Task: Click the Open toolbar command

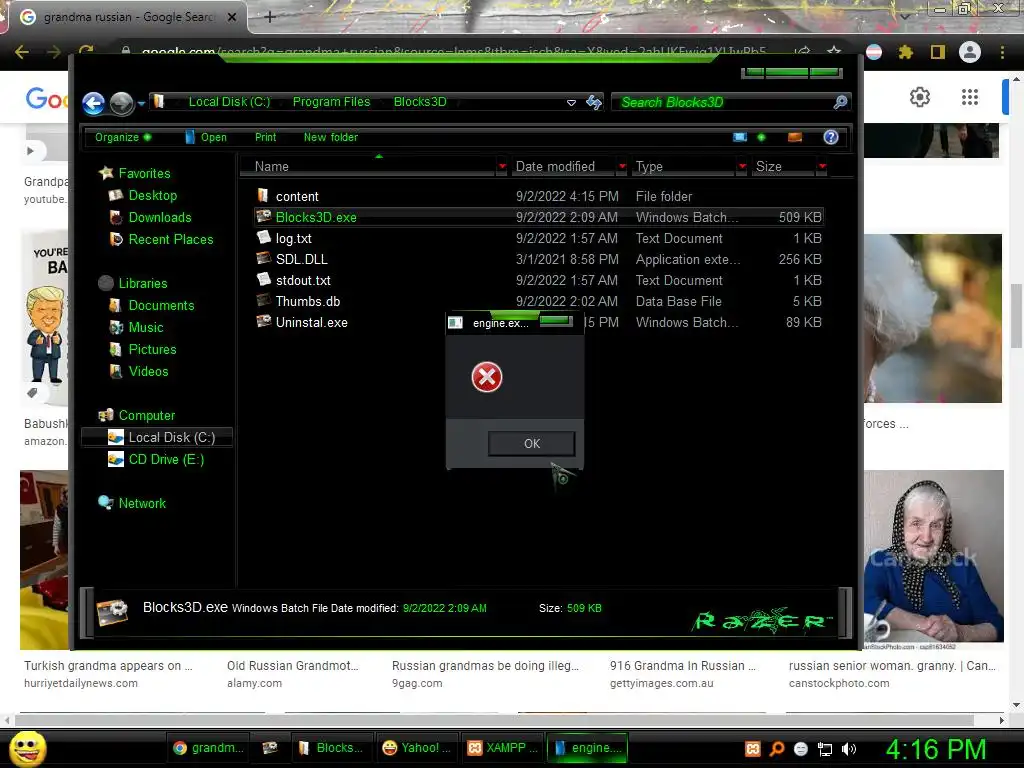Action: point(206,137)
